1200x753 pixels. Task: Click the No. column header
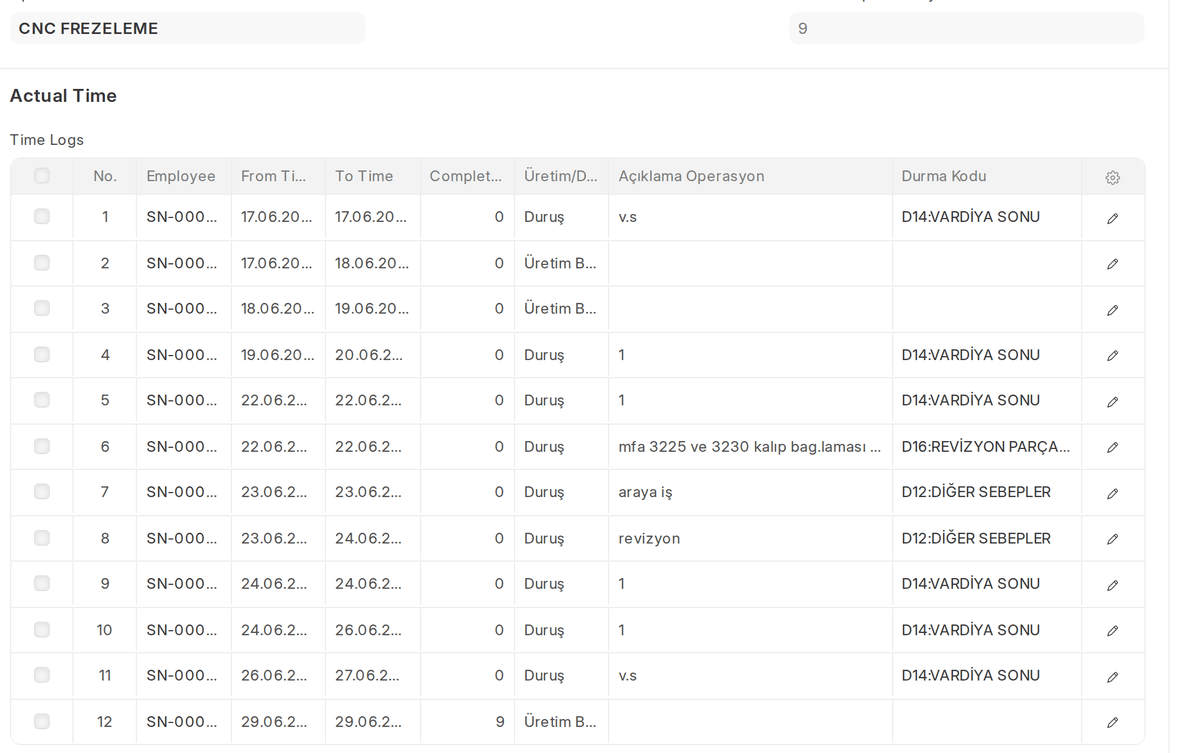tap(105, 176)
